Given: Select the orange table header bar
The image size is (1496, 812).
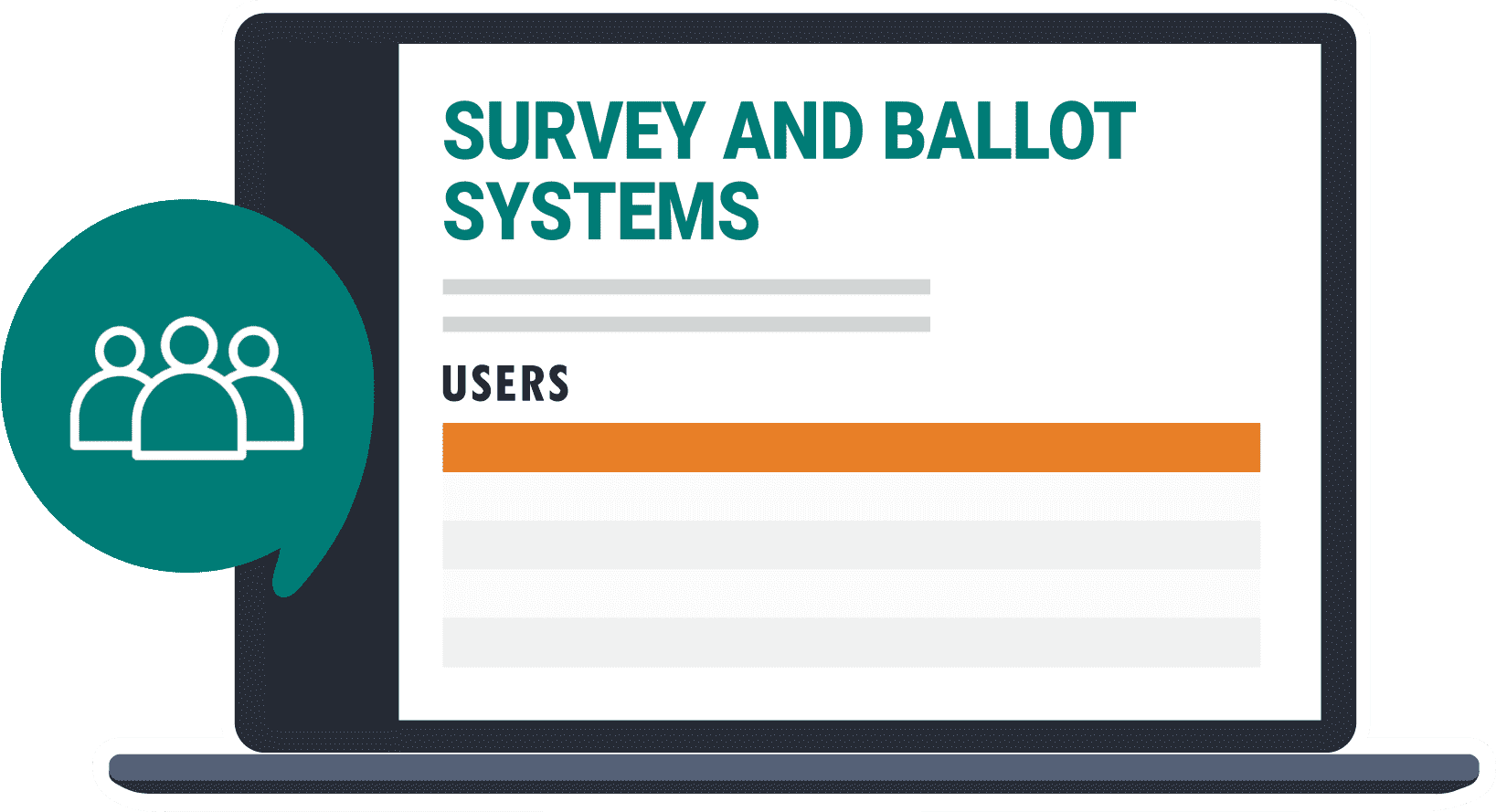Looking at the screenshot, I should (x=851, y=448).
